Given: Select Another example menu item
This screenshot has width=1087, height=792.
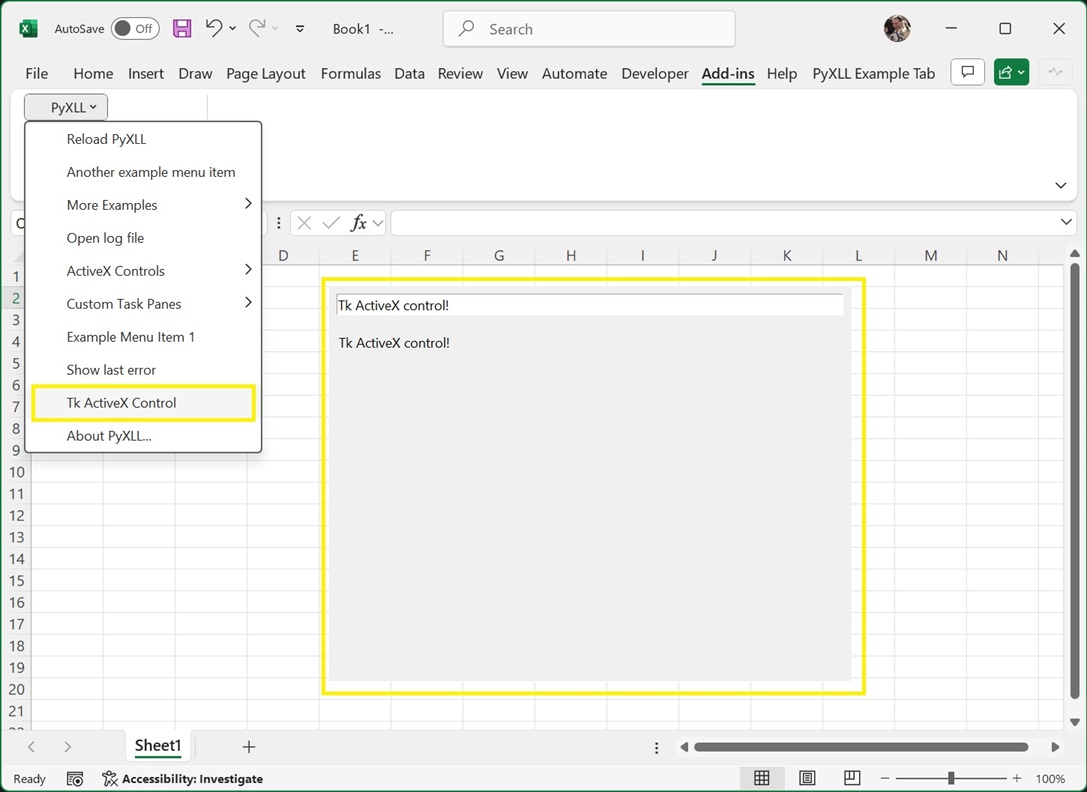Looking at the screenshot, I should pos(143,172).
